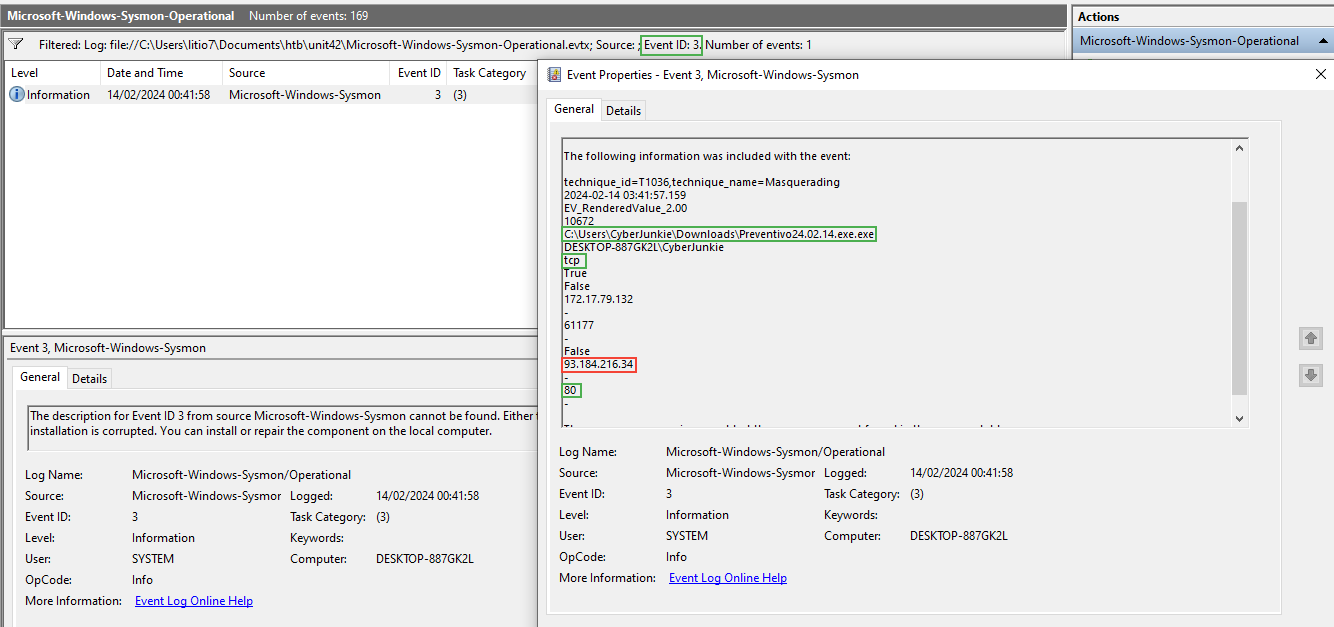Click Logged value 14/02/2024 in dialog
This screenshot has height=627, width=1334.
pyautogui.click(x=961, y=473)
